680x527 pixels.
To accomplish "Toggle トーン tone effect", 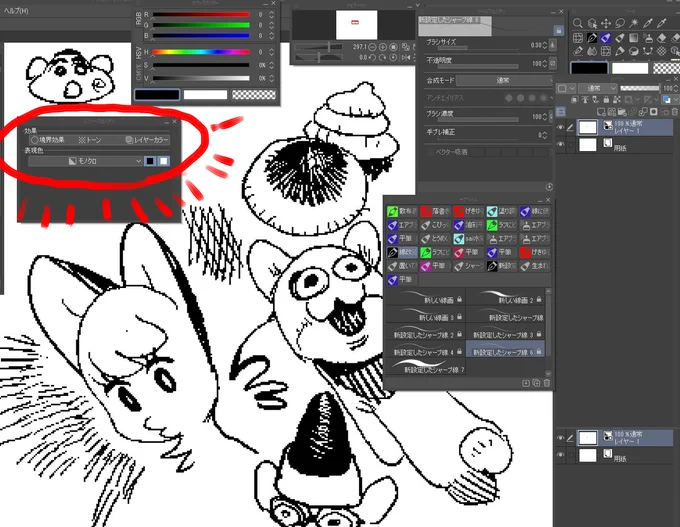I will click(x=90, y=140).
